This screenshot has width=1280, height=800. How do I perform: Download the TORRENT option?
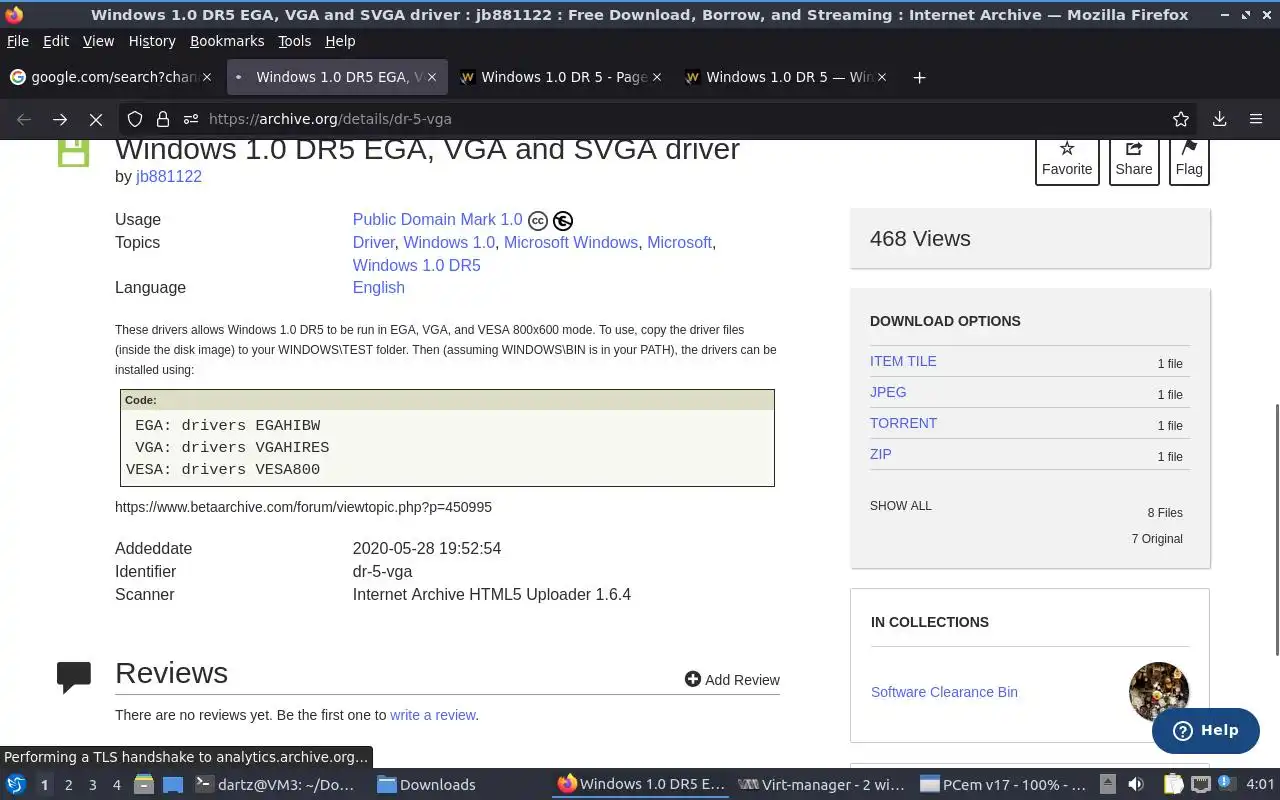[903, 423]
